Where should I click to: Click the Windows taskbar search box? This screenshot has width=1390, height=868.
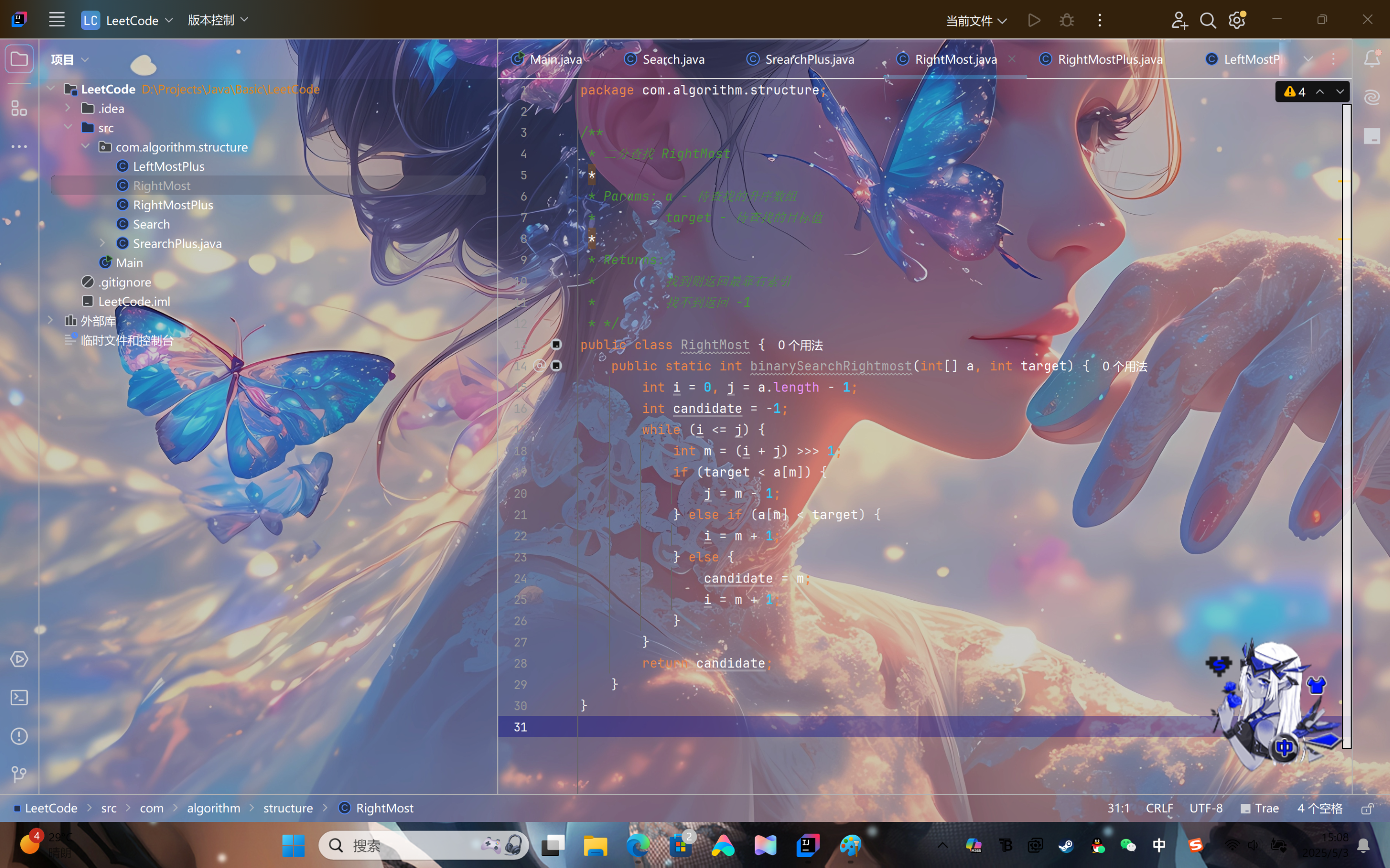[423, 845]
